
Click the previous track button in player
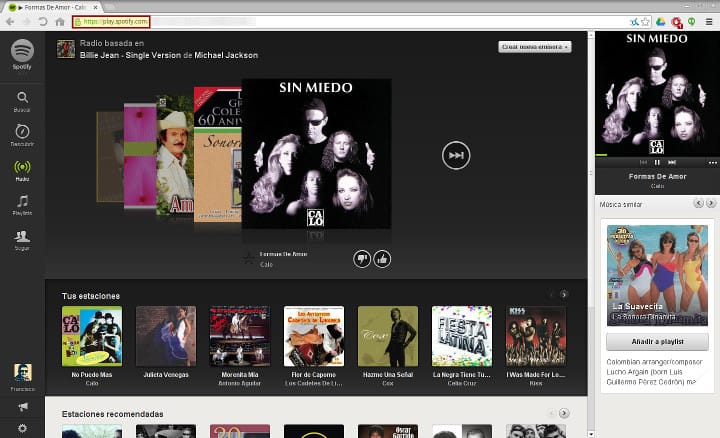pos(643,163)
